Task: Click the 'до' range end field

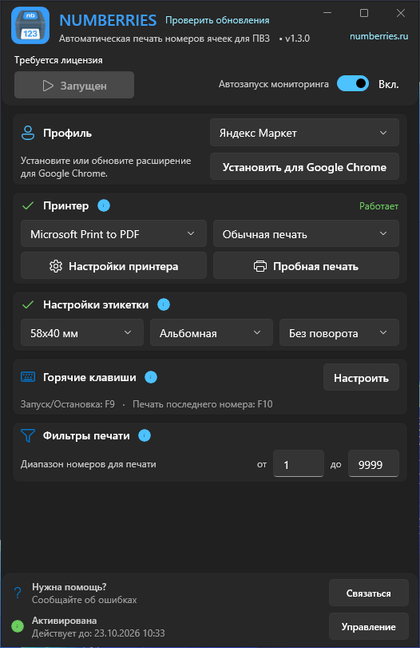Action: (x=374, y=464)
